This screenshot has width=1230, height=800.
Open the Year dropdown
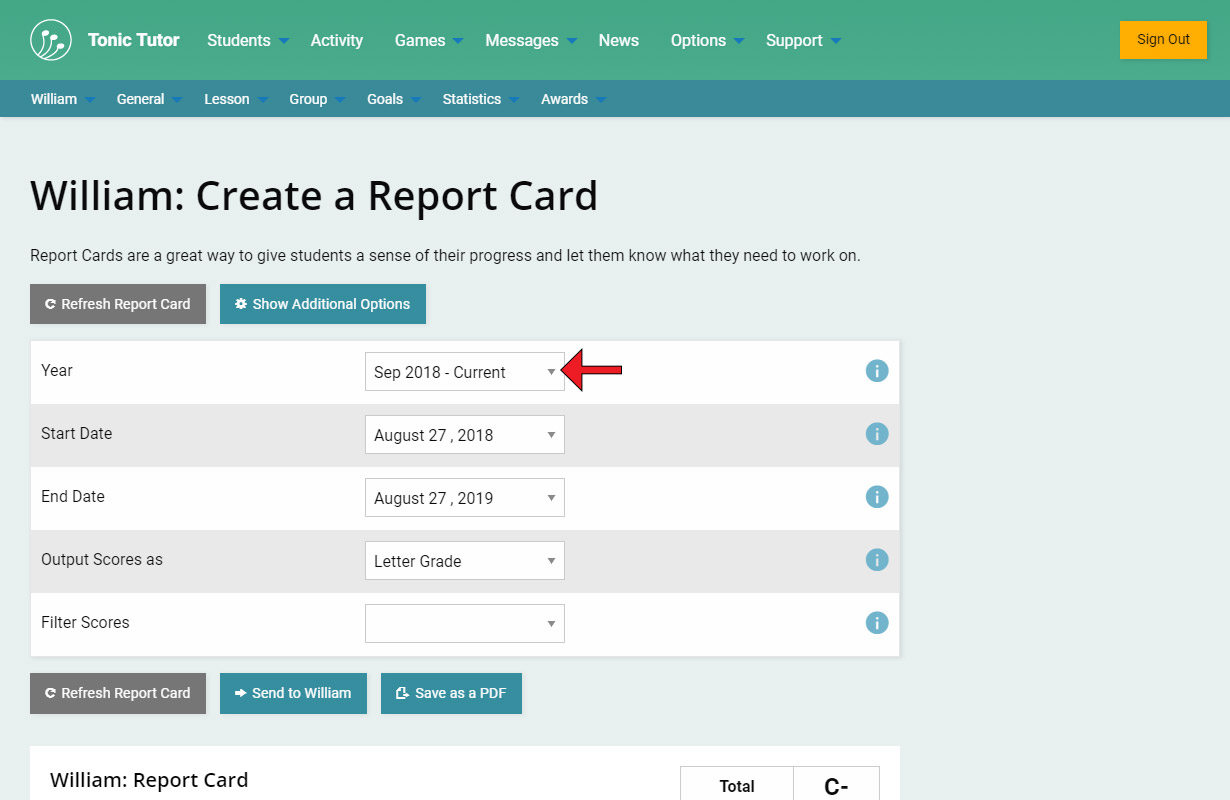[x=464, y=372]
